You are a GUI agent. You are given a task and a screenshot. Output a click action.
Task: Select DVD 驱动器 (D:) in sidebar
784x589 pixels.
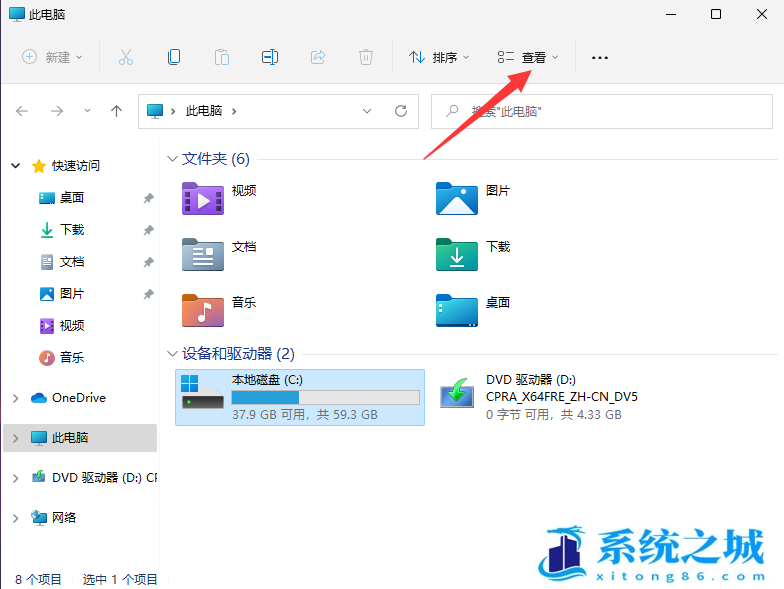coord(95,478)
